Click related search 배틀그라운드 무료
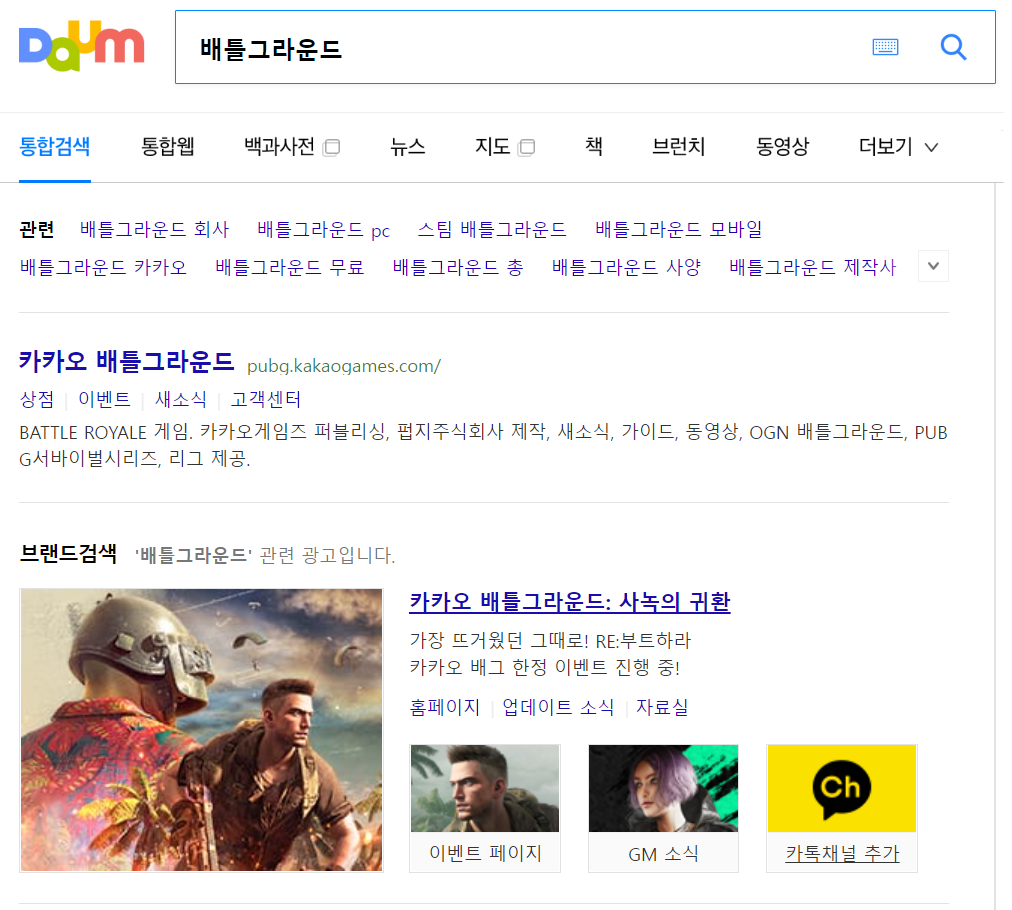 (290, 267)
